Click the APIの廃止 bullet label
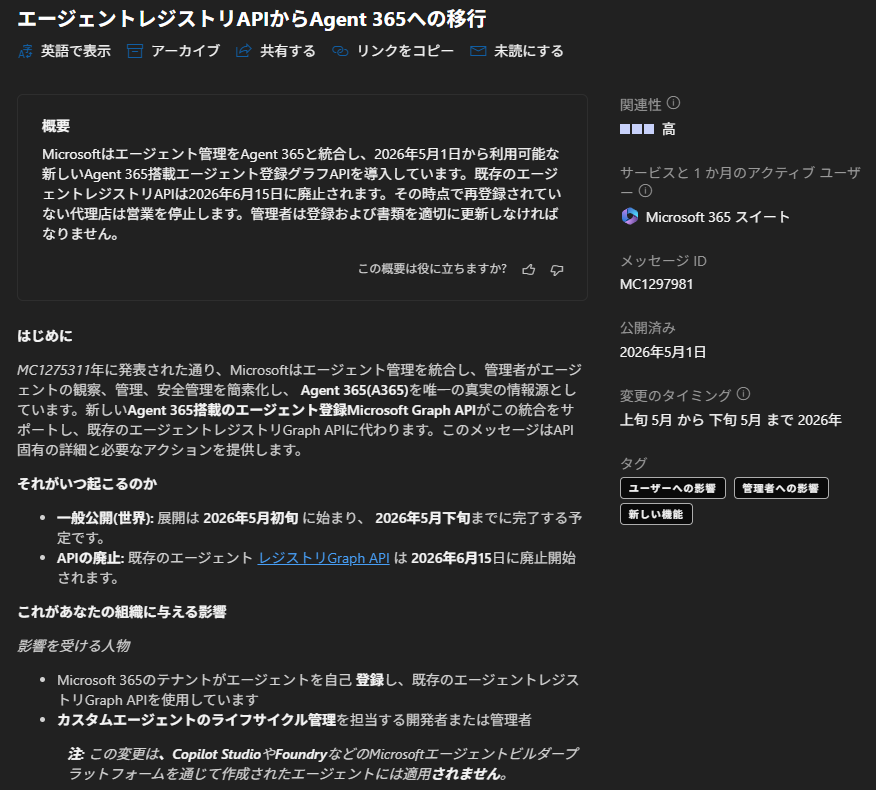 point(91,558)
